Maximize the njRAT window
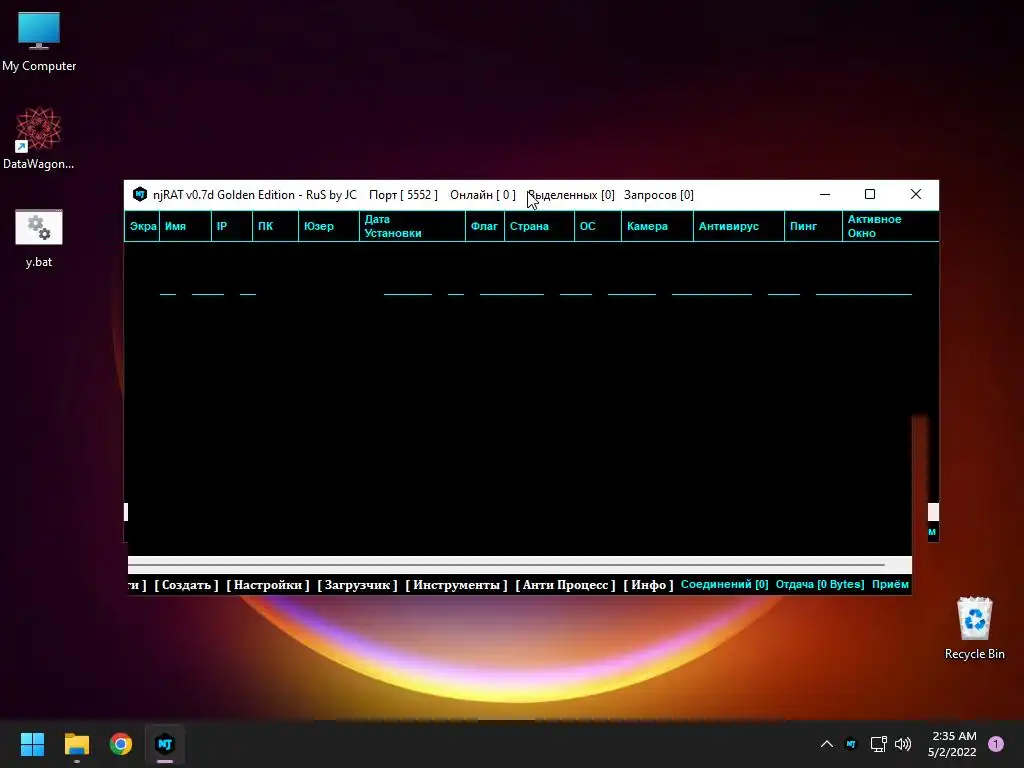 click(870, 194)
